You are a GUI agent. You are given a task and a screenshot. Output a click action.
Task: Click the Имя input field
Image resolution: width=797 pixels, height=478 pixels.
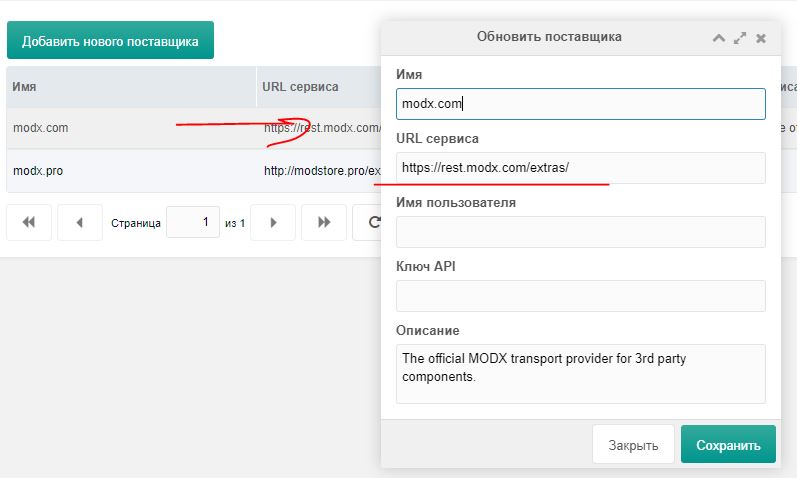[580, 104]
